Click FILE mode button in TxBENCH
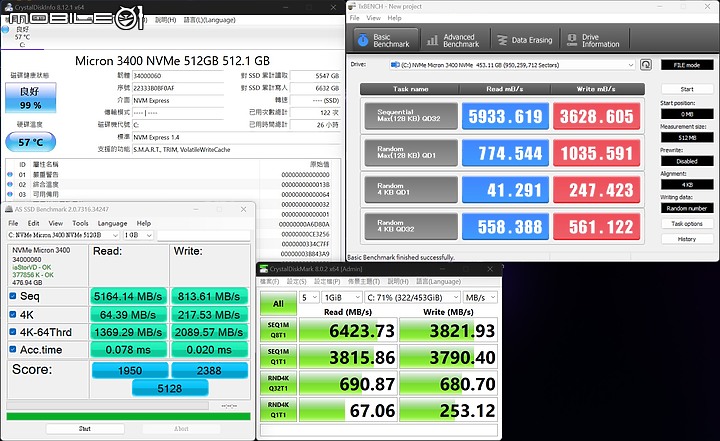 [x=687, y=65]
